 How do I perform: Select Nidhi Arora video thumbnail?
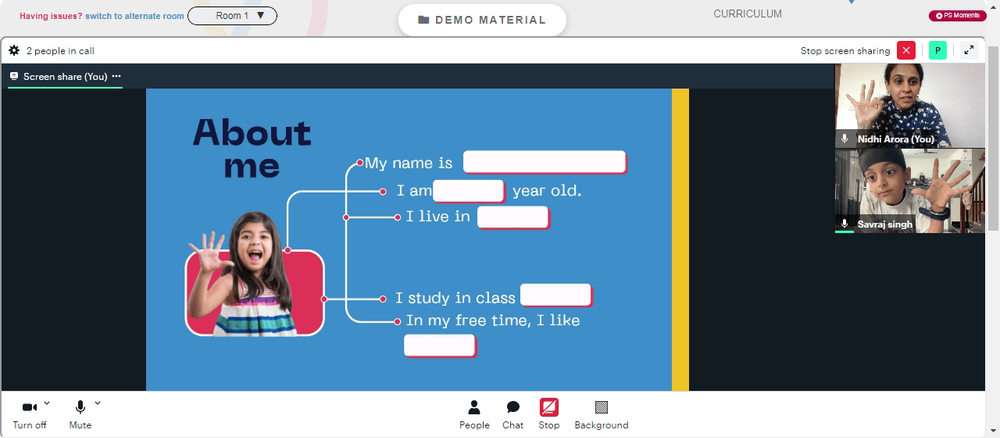(x=910, y=106)
